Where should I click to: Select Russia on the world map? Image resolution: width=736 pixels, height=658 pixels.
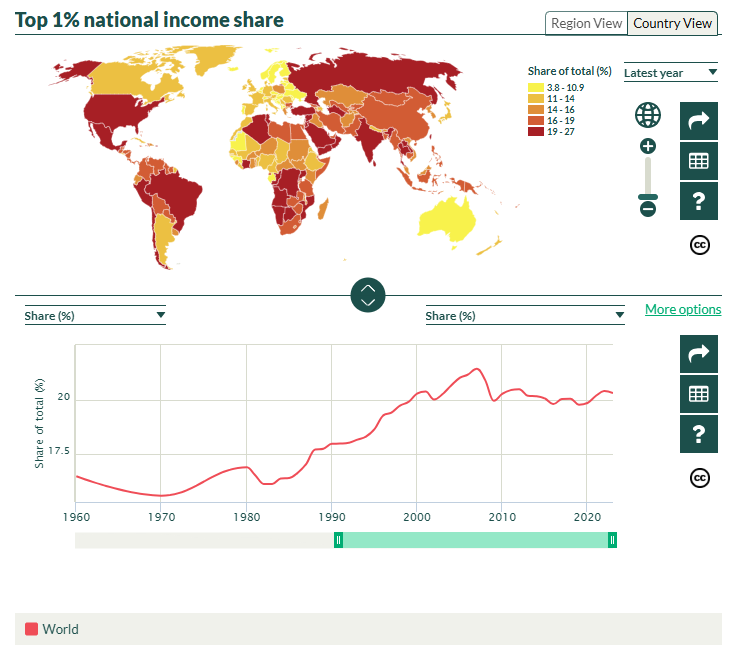coord(376,73)
